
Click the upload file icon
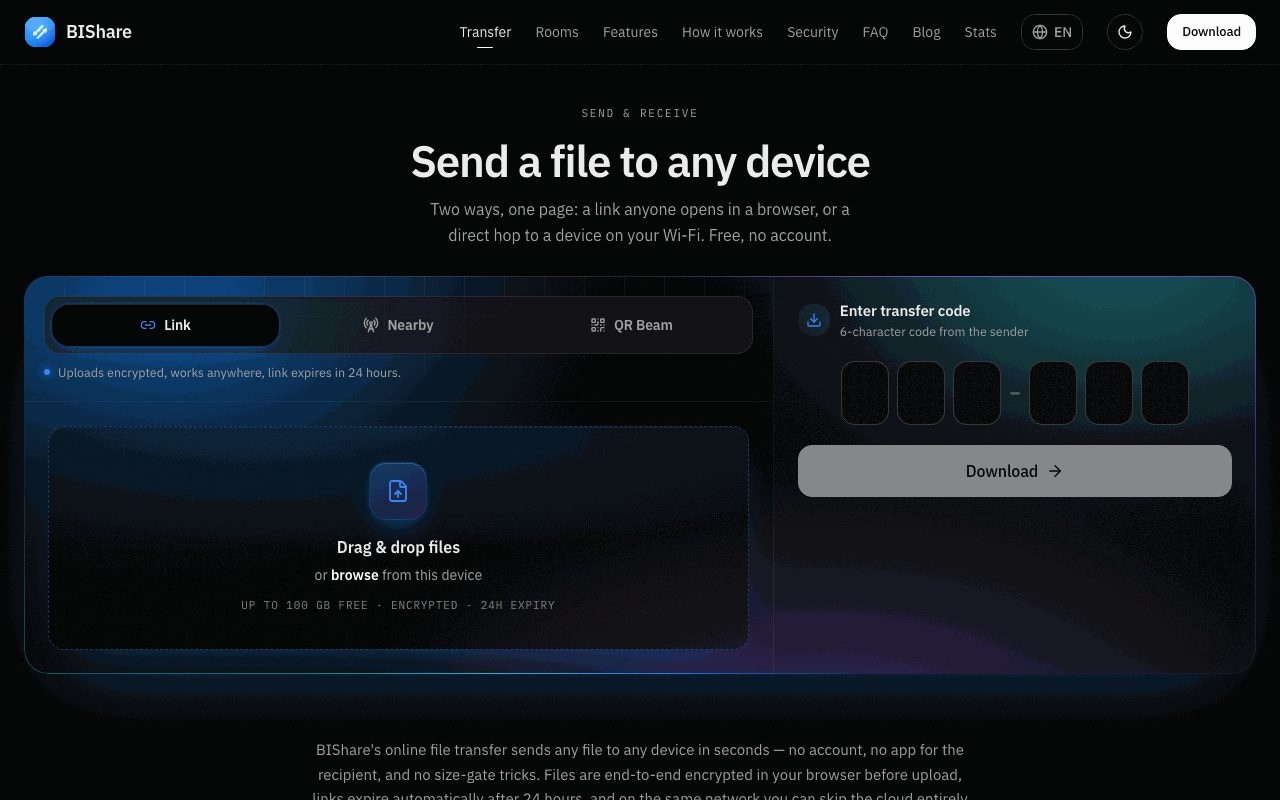(398, 491)
